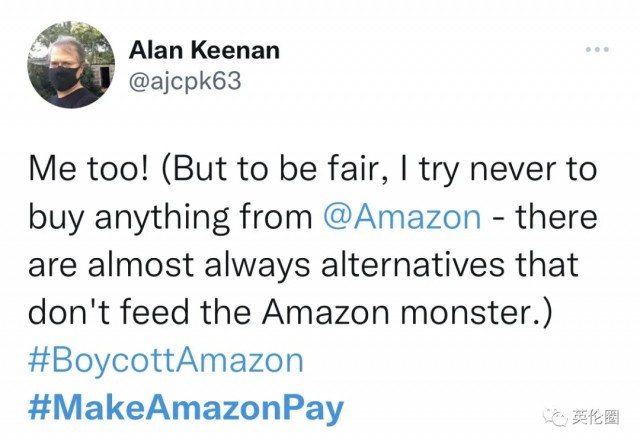This screenshot has width=640, height=445.
Task: Click Alan Keenan's profile picture
Action: pos(71,64)
